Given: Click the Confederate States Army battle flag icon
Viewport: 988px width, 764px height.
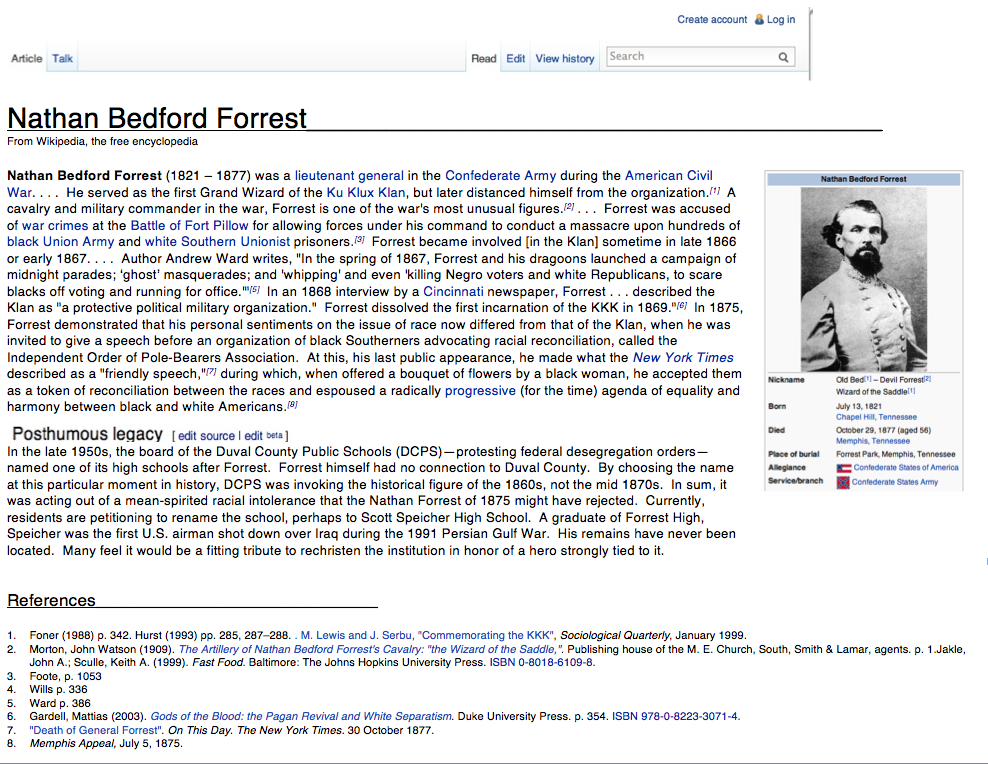Looking at the screenshot, I should pos(844,482).
